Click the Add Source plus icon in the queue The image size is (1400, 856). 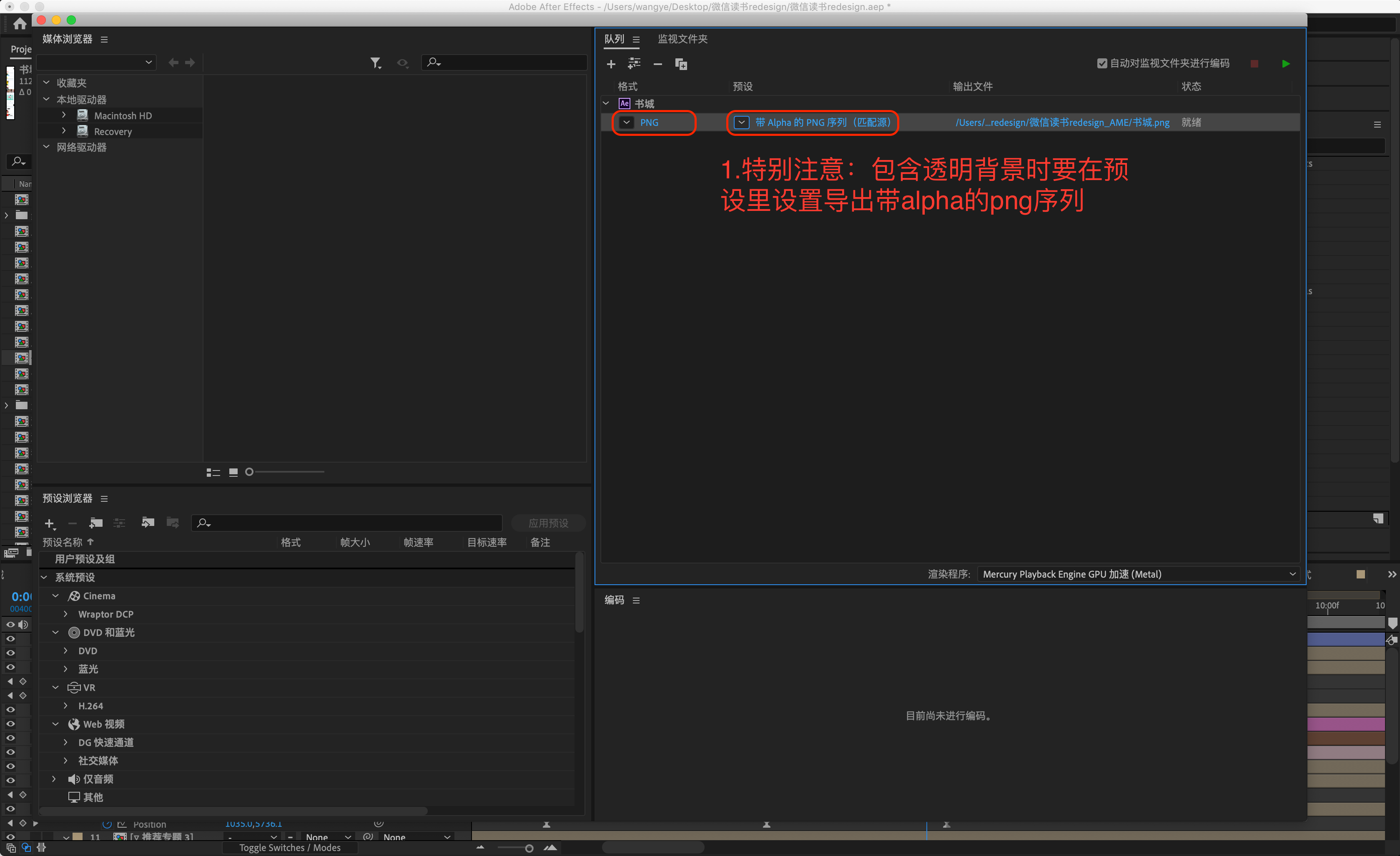(611, 64)
